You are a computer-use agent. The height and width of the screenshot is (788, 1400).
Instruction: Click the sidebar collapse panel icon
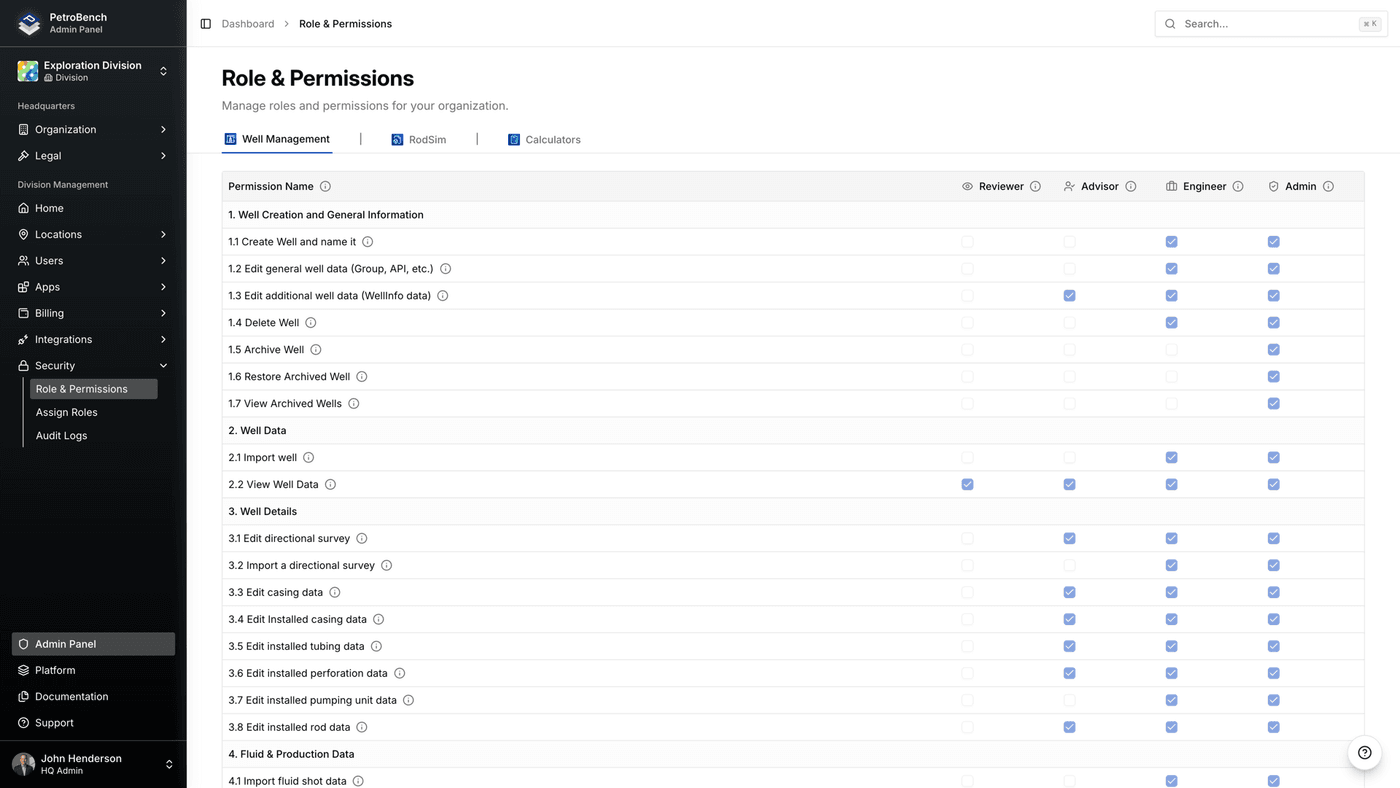click(205, 23)
